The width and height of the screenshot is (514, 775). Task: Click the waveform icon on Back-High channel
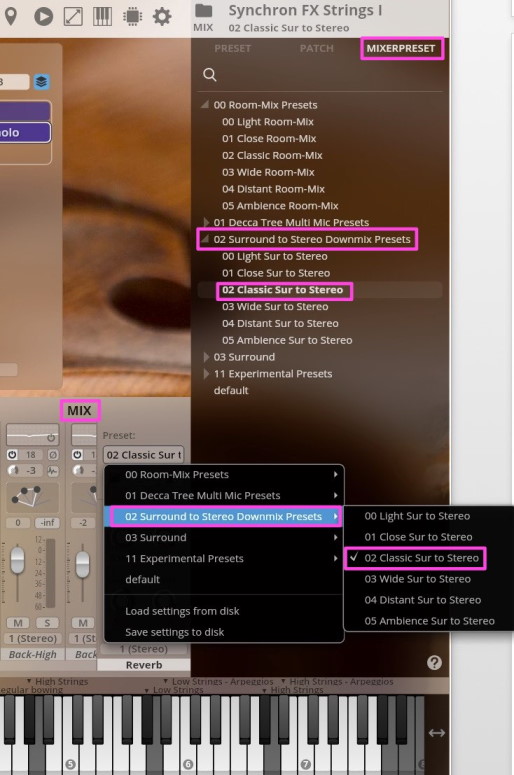click(52, 471)
